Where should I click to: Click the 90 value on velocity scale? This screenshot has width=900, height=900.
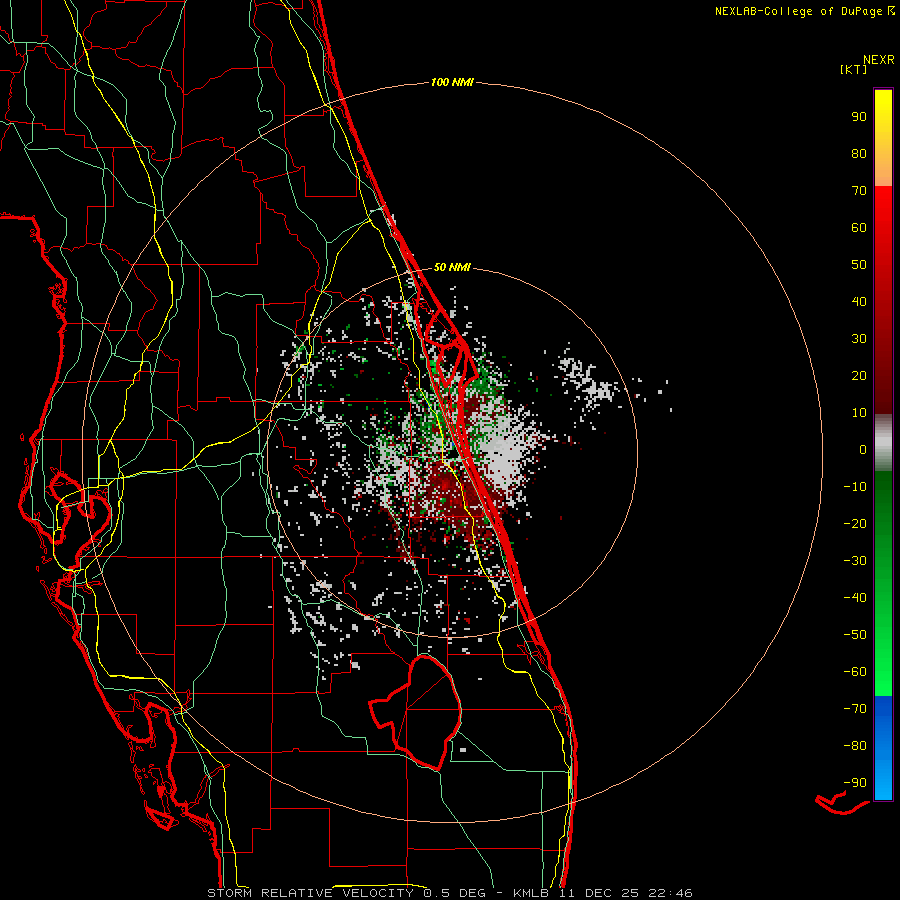pyautogui.click(x=859, y=117)
